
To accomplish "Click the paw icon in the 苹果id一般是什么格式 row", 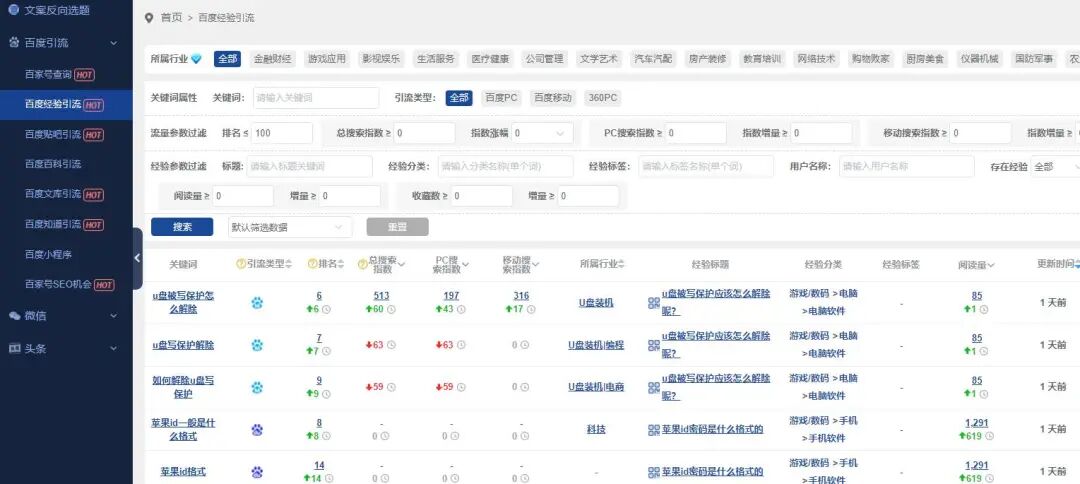I will click(x=257, y=430).
